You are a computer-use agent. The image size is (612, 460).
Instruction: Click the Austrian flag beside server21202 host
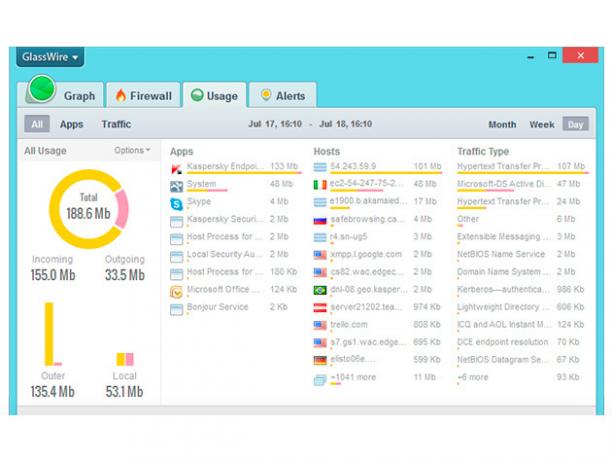[x=320, y=308]
